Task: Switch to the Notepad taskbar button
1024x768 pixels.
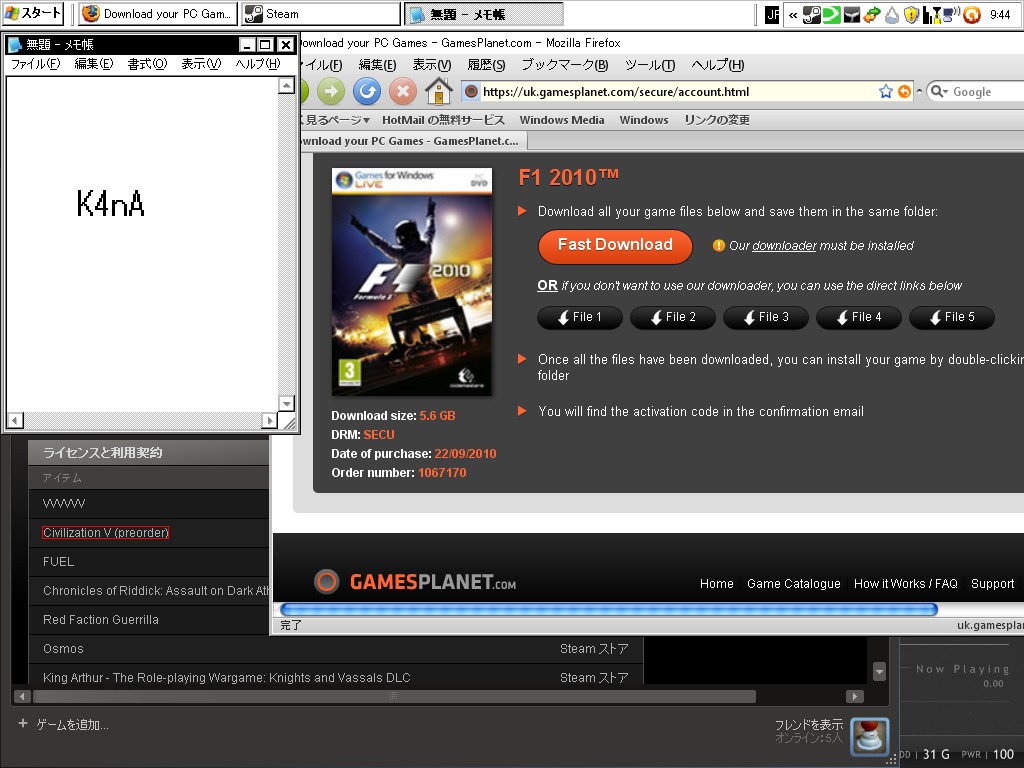Action: 483,14
